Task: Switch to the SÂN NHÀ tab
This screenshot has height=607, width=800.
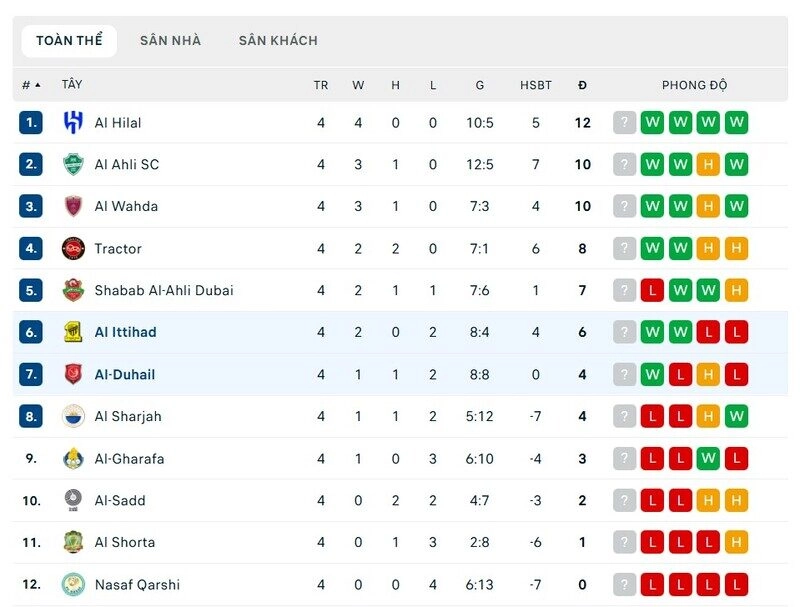Action: (169, 41)
